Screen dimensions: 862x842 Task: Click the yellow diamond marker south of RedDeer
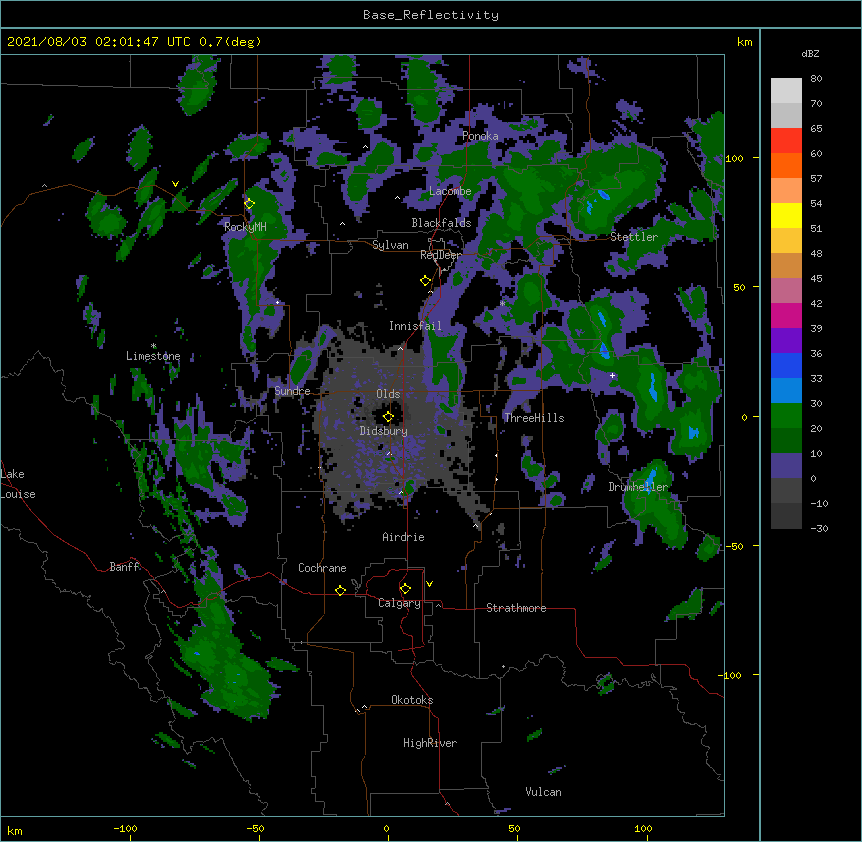click(425, 281)
